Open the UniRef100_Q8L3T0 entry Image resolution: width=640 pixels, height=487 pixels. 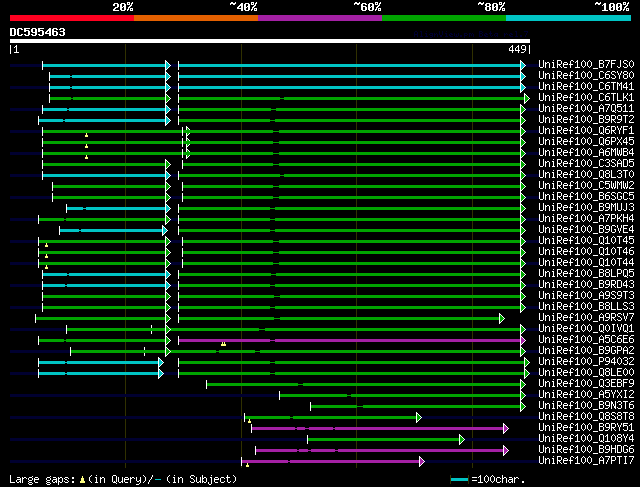pyautogui.click(x=586, y=175)
